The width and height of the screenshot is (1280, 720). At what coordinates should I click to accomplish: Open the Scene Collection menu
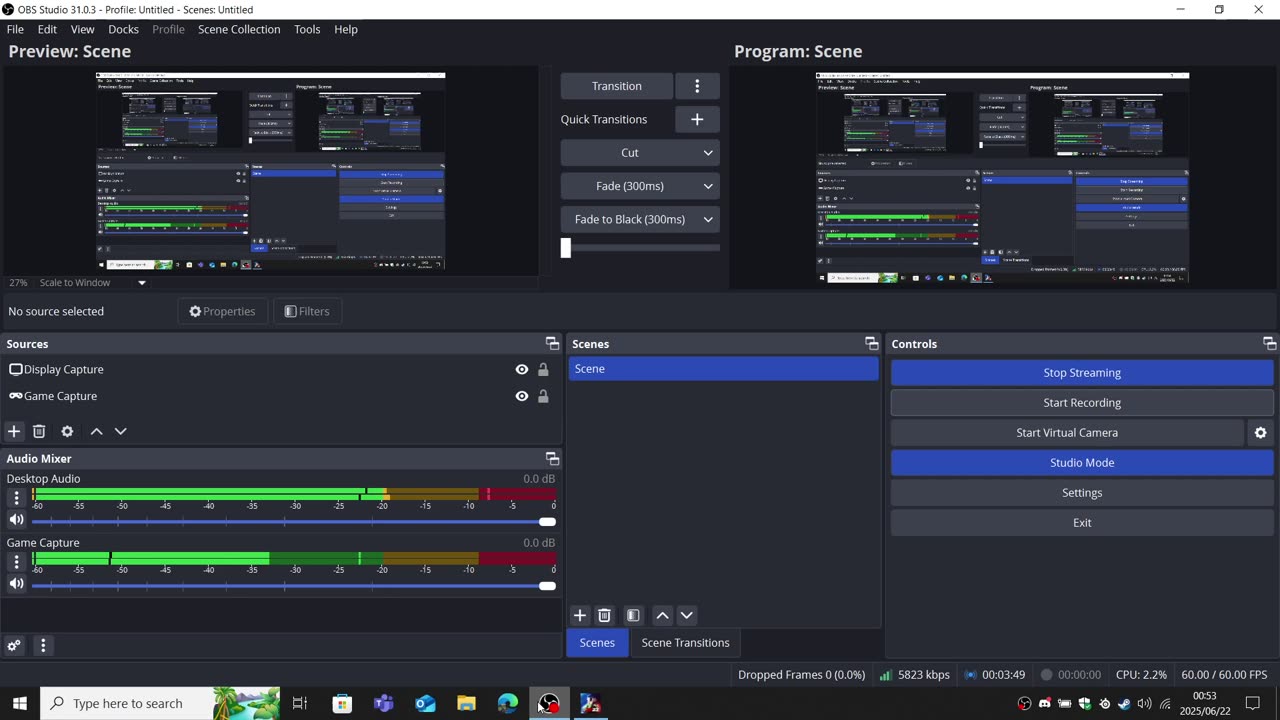coord(239,29)
